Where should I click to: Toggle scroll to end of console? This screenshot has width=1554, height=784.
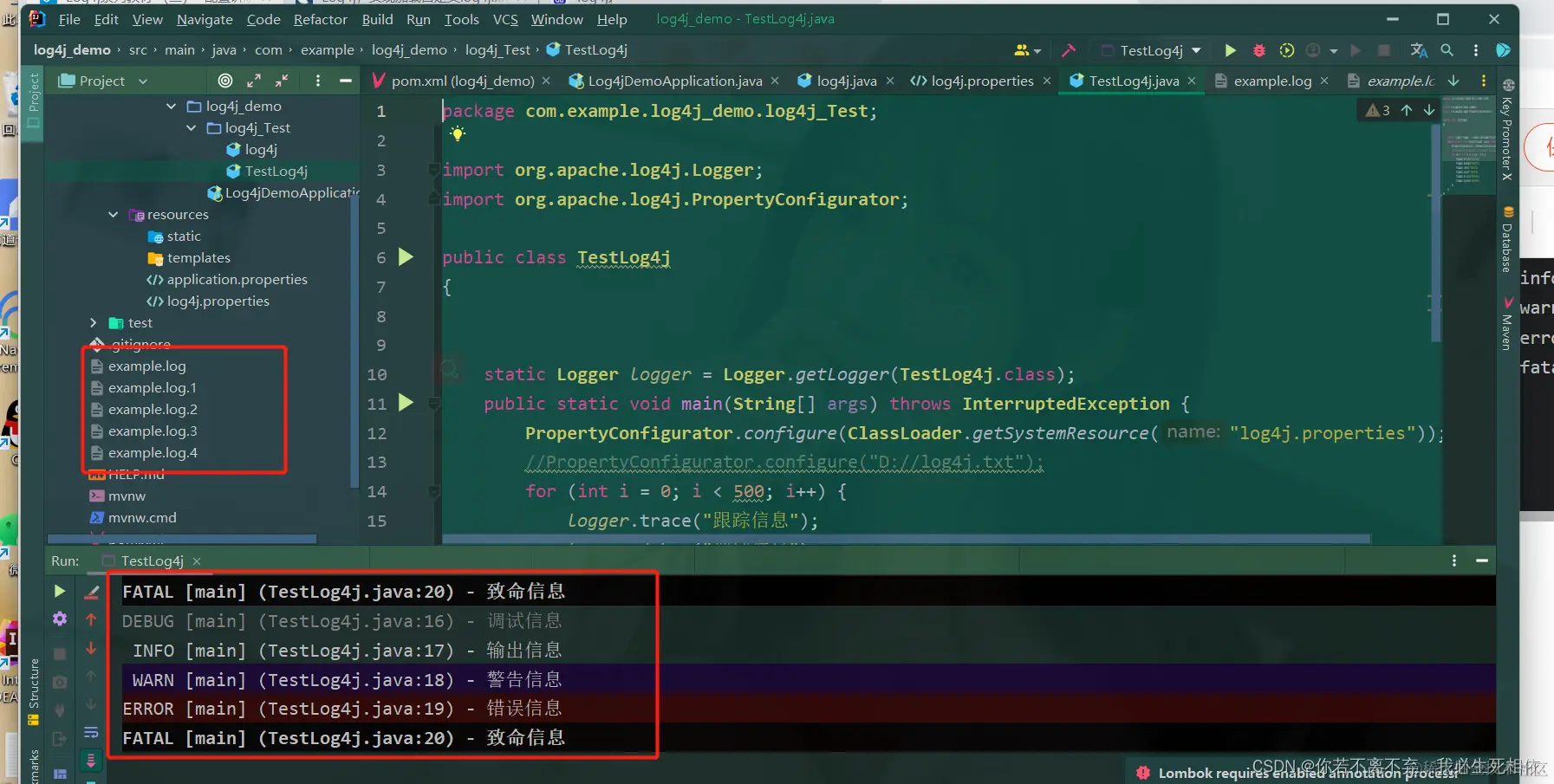click(91, 761)
